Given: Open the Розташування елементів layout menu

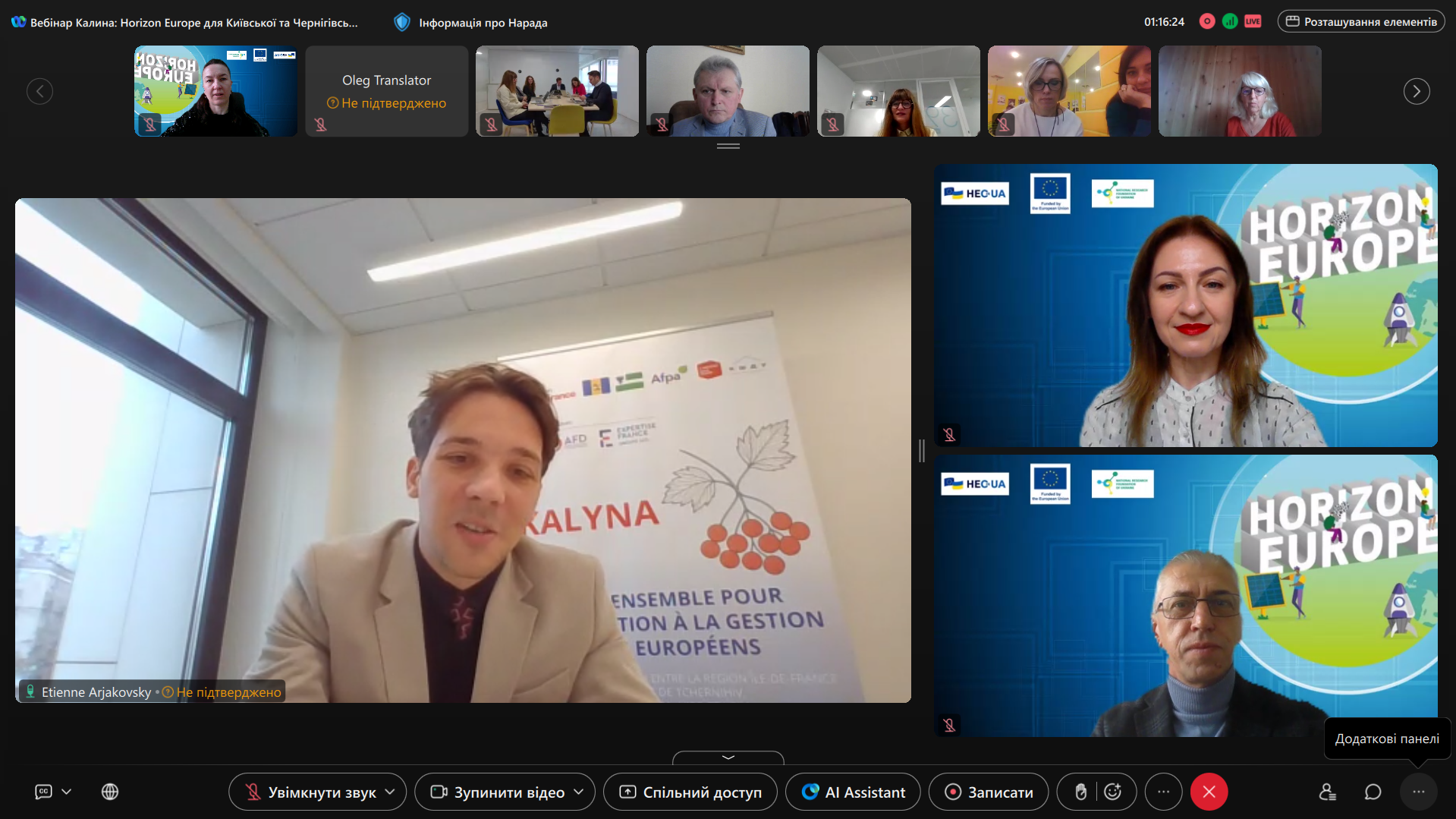Looking at the screenshot, I should [1361, 22].
